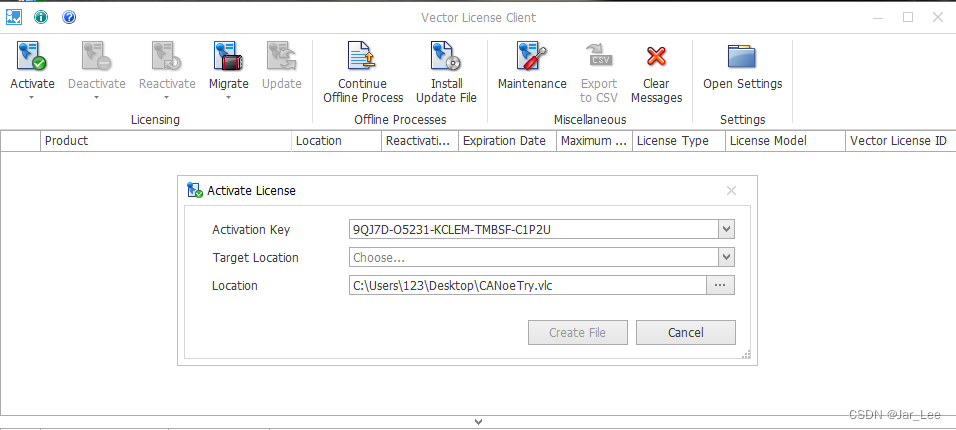This screenshot has width=956, height=430.
Task: Select Continue Offline Process icon
Action: 363,56
